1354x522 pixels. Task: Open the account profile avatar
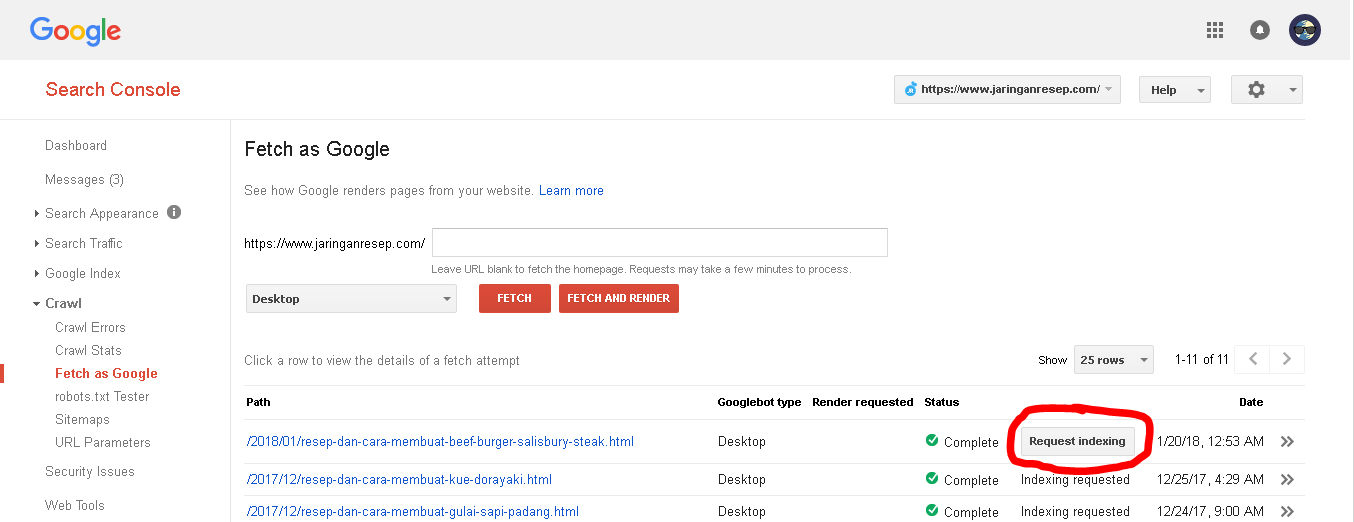click(1305, 30)
